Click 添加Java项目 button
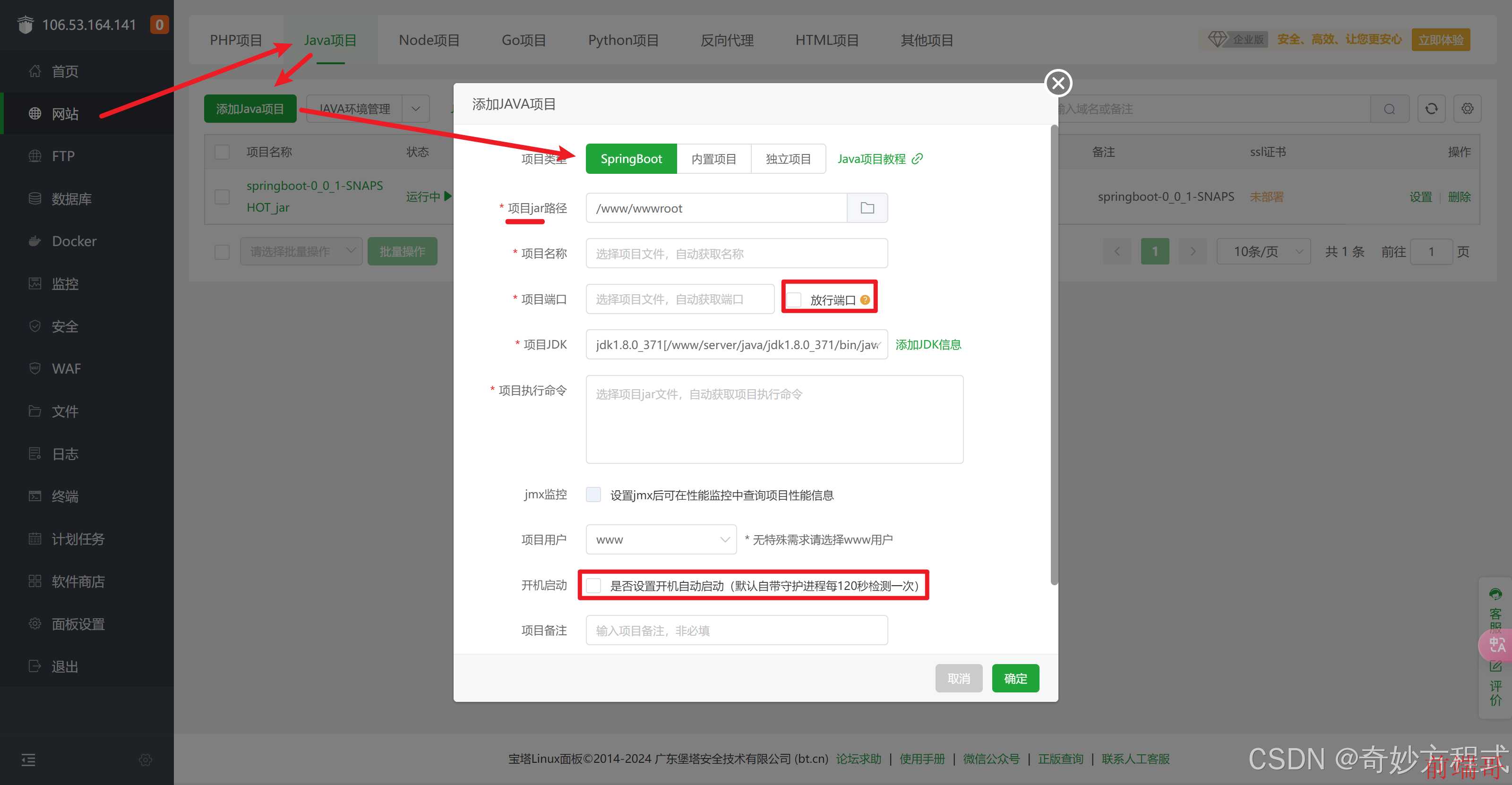This screenshot has width=1512, height=785. click(250, 109)
